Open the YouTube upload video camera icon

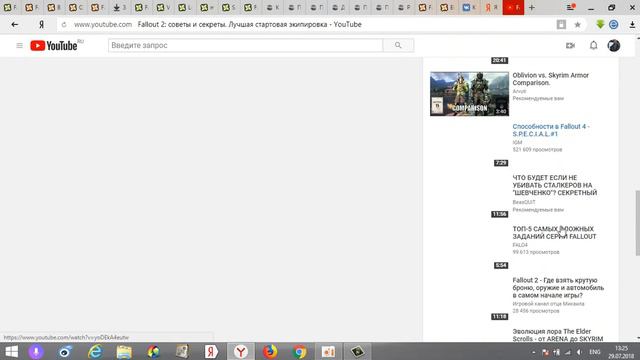tap(570, 45)
